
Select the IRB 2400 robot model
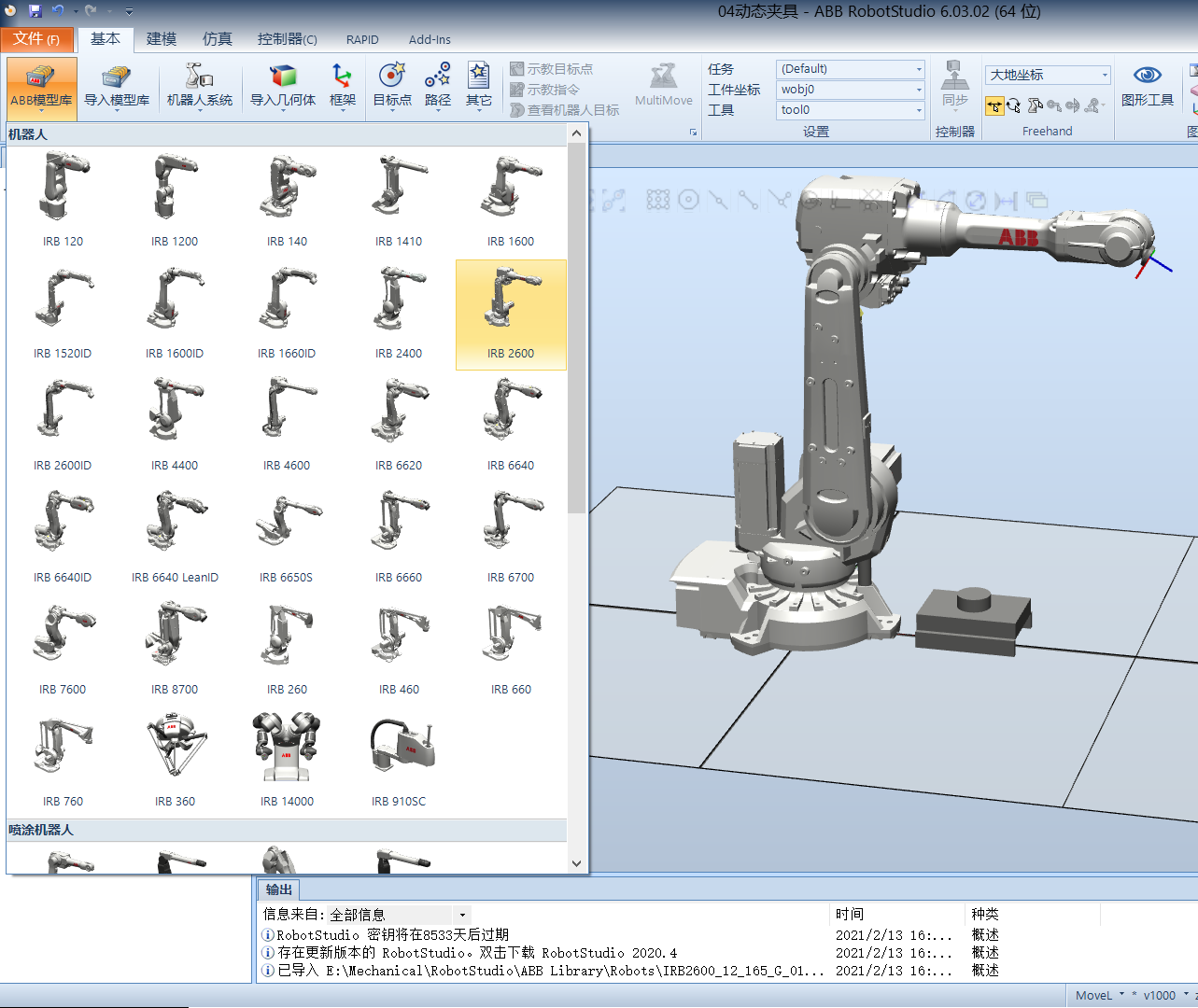(x=399, y=315)
